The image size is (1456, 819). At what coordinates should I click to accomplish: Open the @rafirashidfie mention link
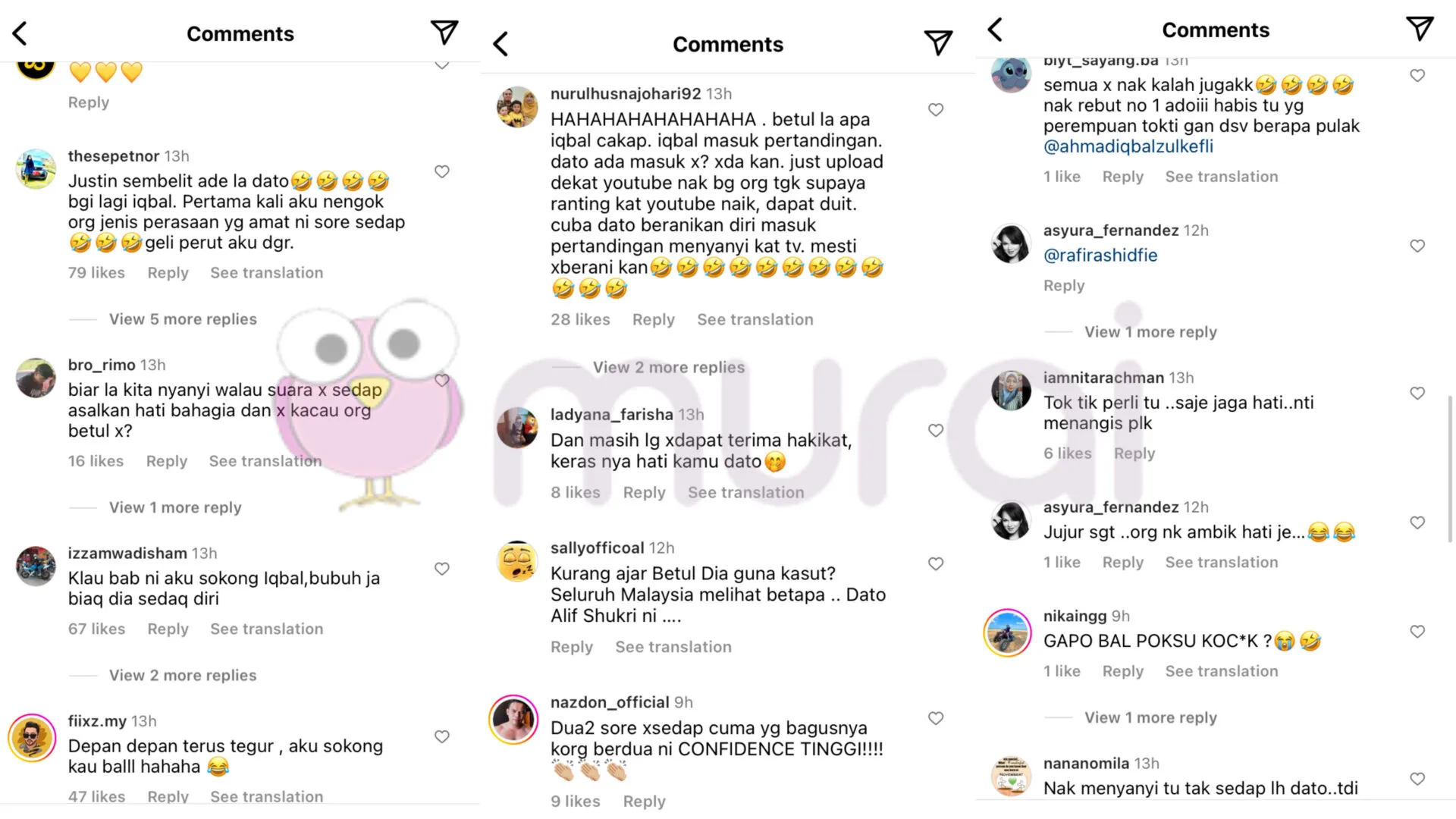point(1100,256)
